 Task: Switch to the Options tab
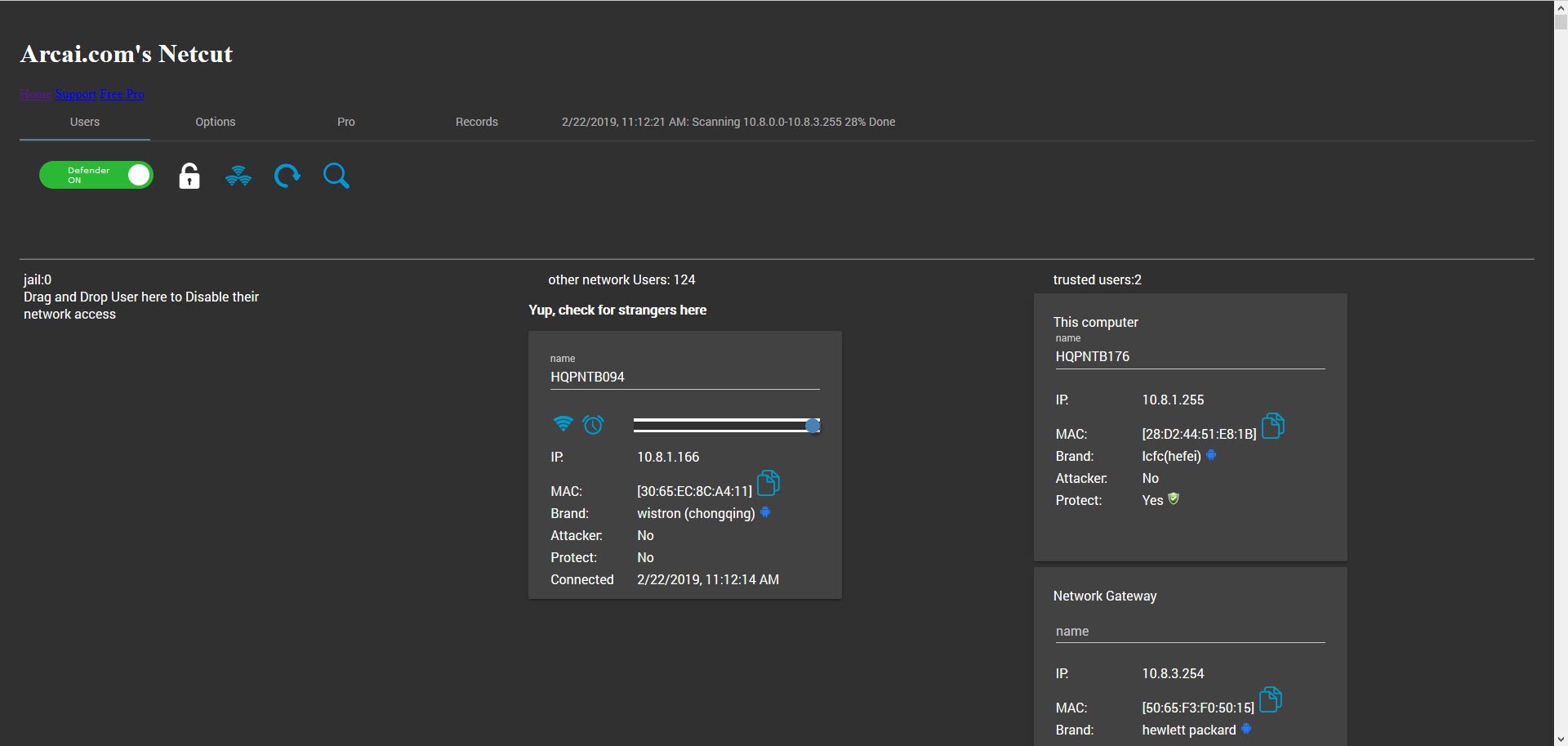click(215, 122)
